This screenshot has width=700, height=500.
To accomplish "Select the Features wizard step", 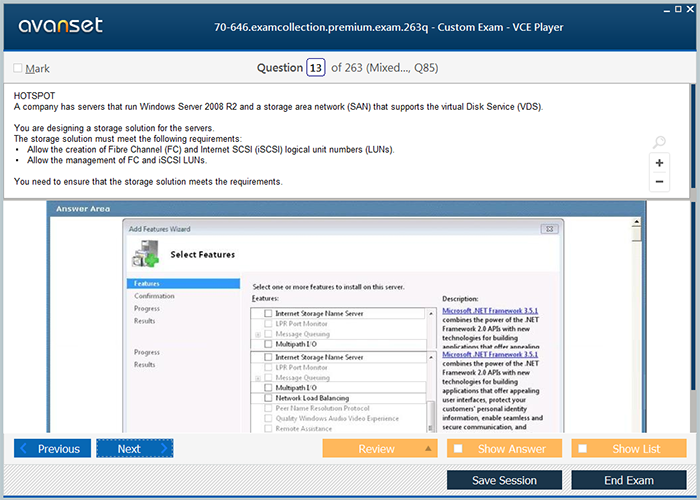I will (183, 283).
